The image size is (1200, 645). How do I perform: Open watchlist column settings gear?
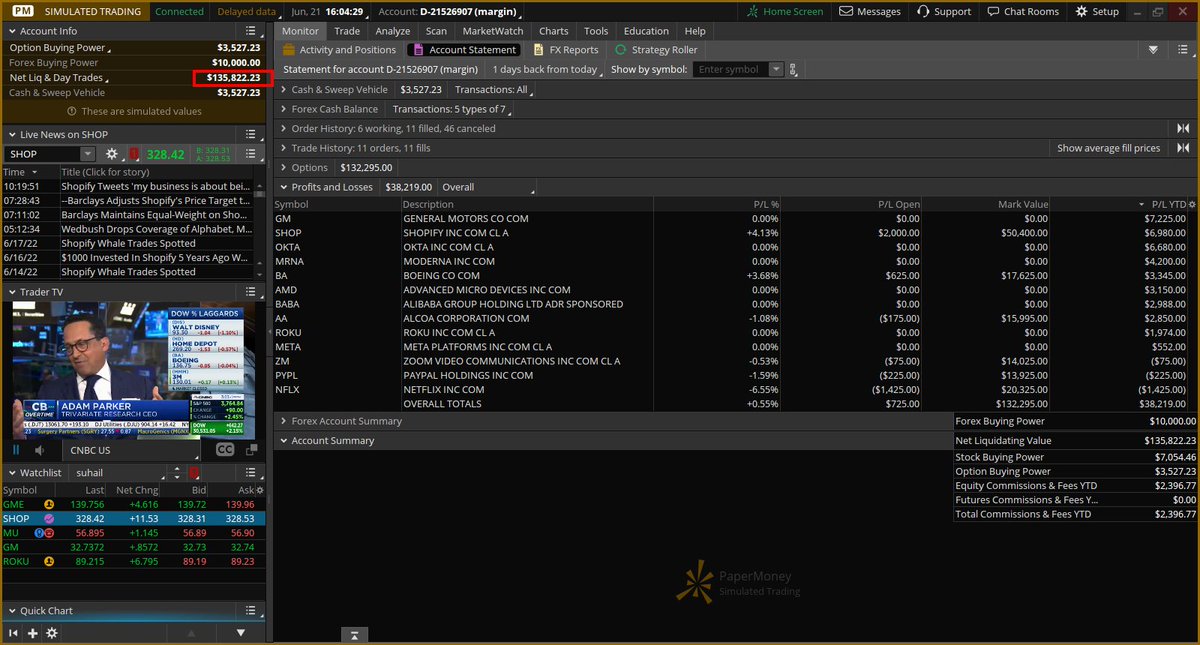click(x=261, y=491)
